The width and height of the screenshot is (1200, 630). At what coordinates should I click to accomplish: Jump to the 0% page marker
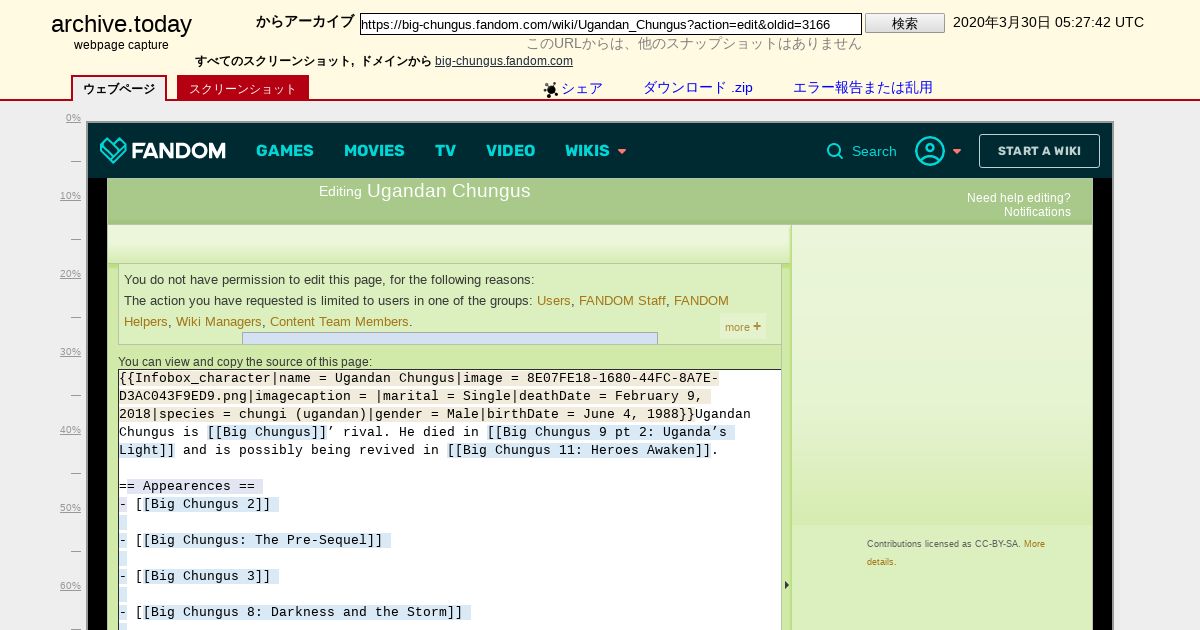73,118
